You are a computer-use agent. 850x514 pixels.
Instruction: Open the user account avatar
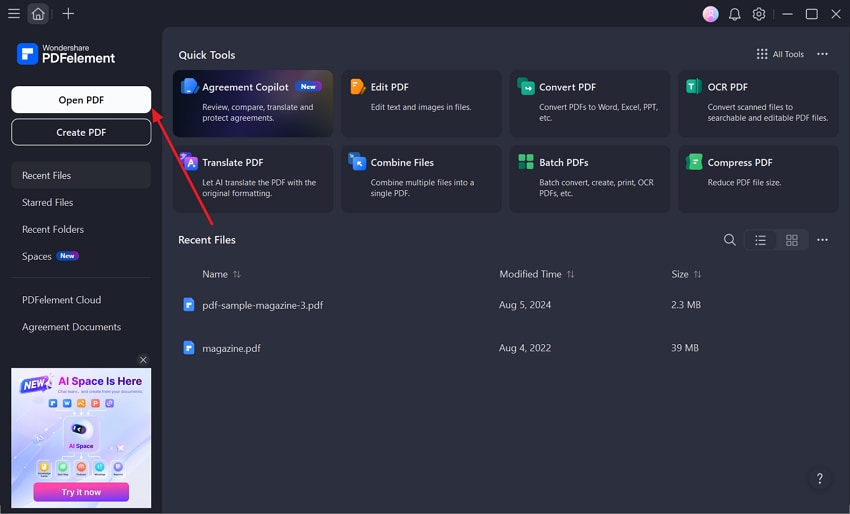[710, 14]
